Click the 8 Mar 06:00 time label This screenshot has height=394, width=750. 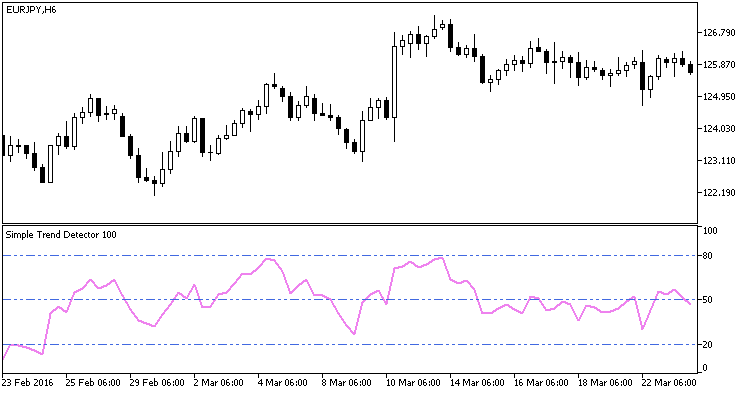pos(347,383)
